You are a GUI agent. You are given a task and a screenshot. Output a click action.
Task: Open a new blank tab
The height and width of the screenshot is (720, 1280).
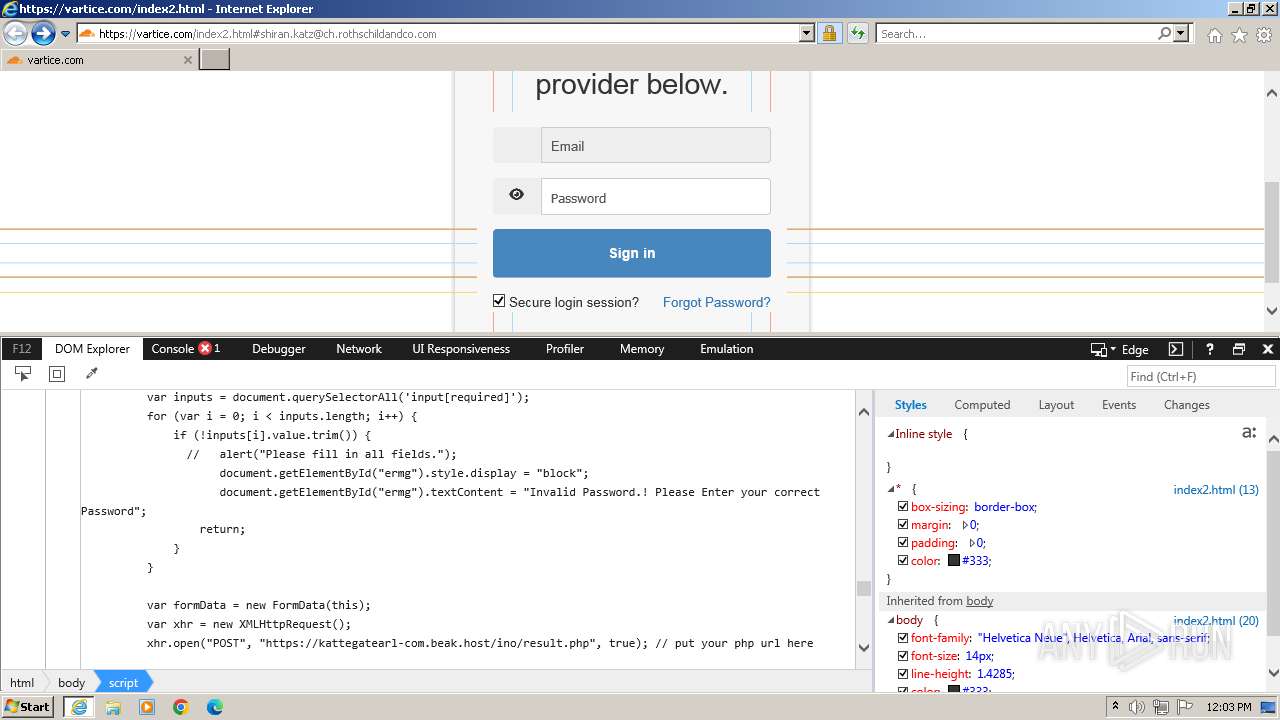[215, 60]
